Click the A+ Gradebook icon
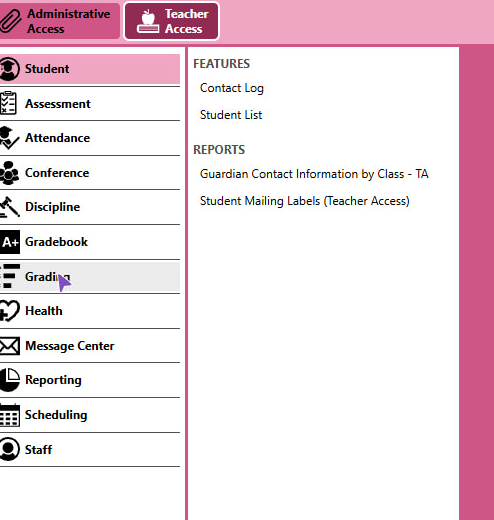Image resolution: width=494 pixels, height=520 pixels. (x=10, y=242)
